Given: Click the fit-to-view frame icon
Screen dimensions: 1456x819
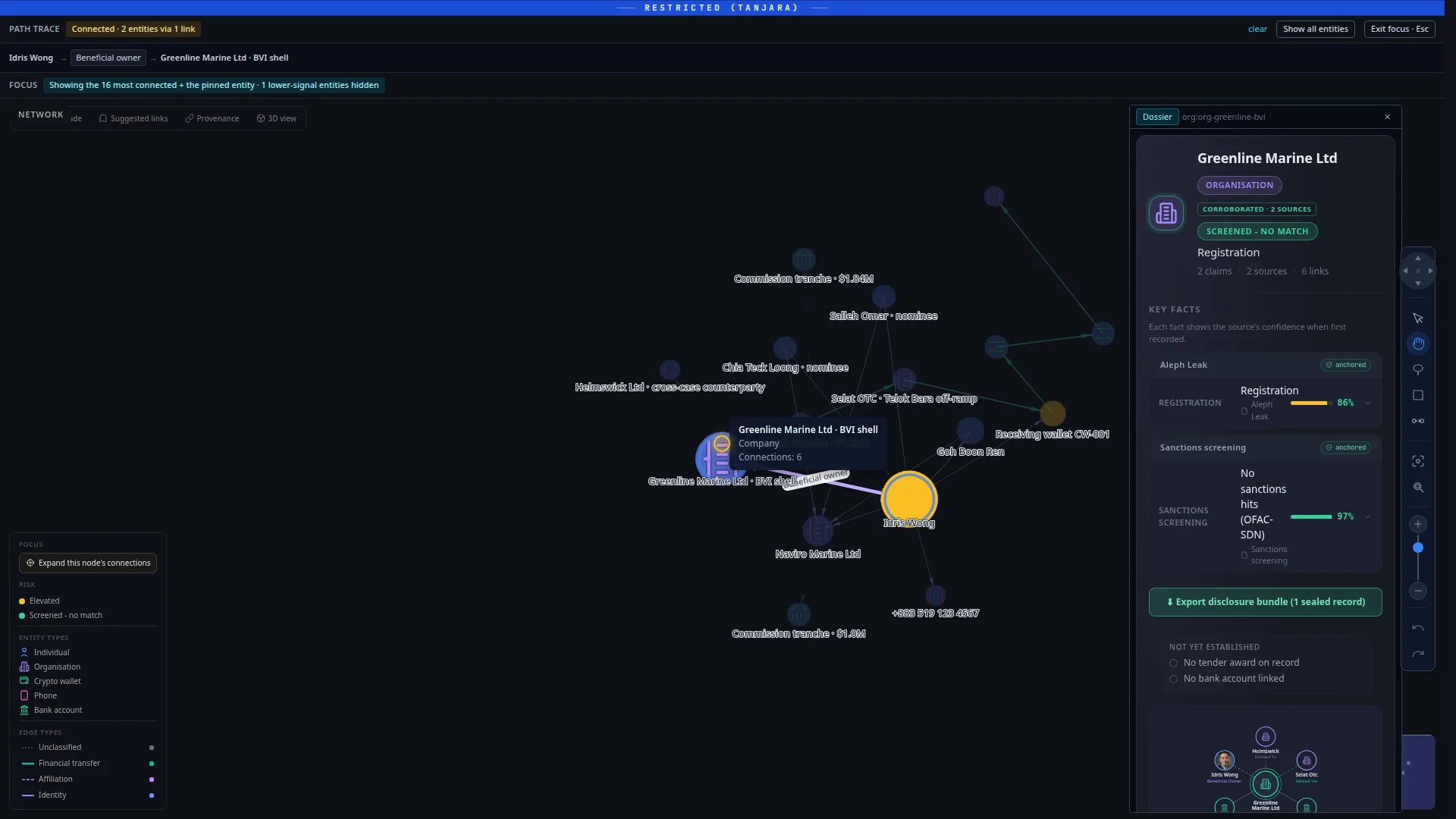Looking at the screenshot, I should (1417, 461).
